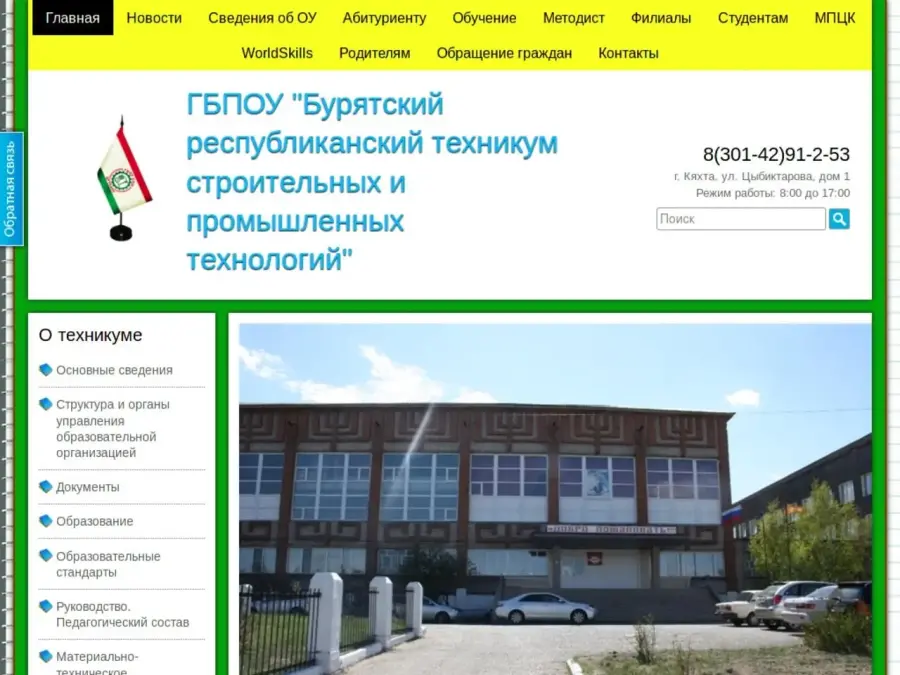This screenshot has width=900, height=675.
Task: Select the Методист menu item
Action: click(x=573, y=18)
